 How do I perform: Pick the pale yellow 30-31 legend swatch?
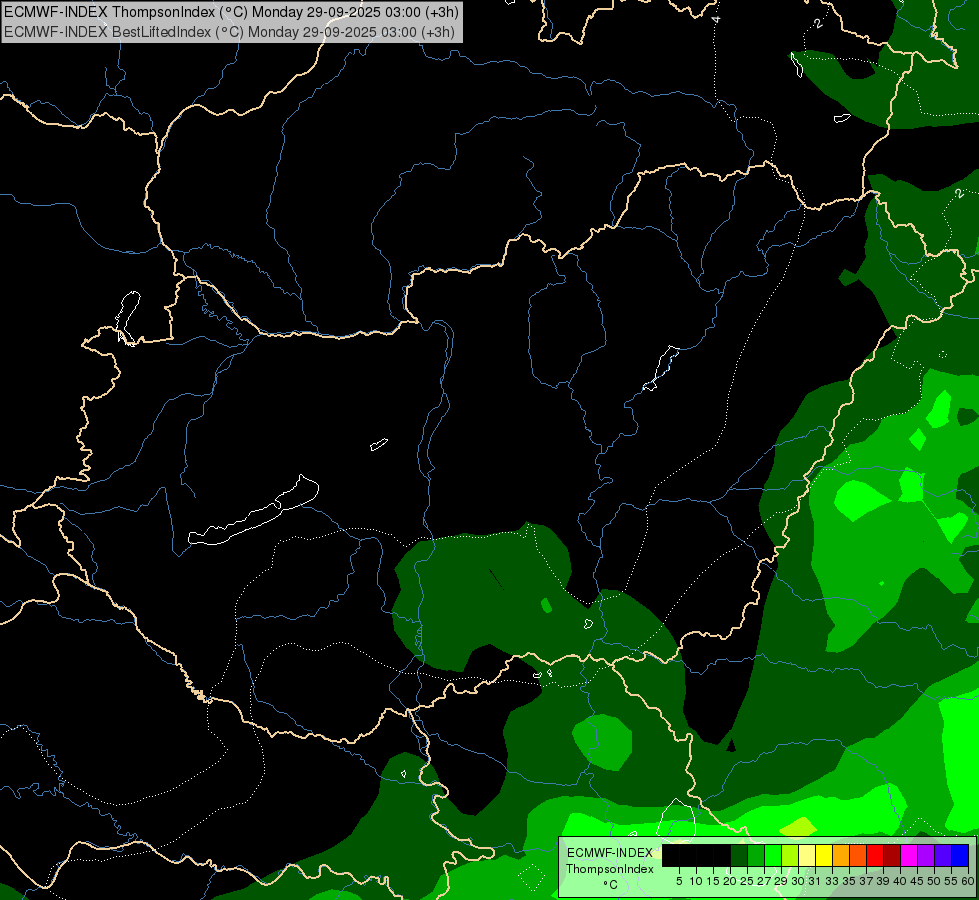click(x=806, y=855)
